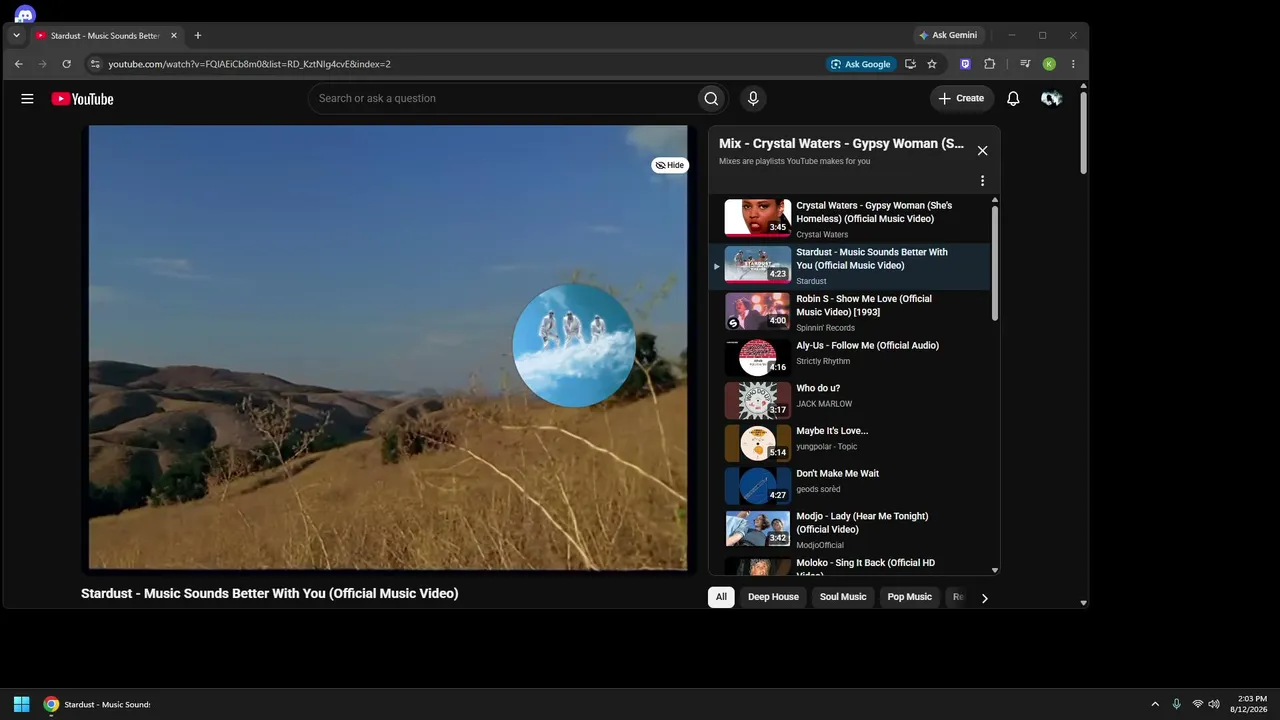Open the YouTube account avatar menu
The image size is (1280, 720).
click(x=1051, y=99)
